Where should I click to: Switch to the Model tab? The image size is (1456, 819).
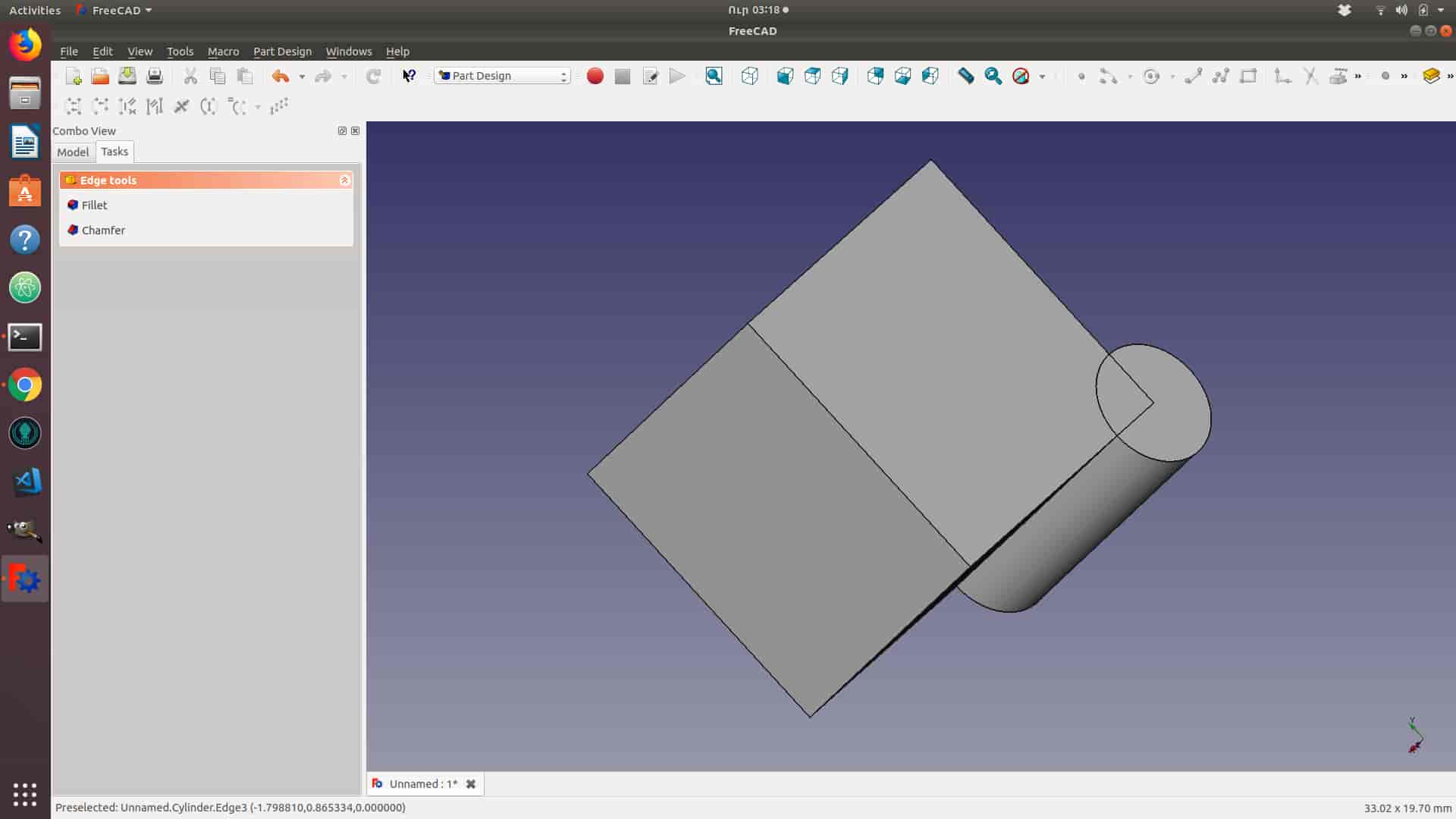(73, 152)
